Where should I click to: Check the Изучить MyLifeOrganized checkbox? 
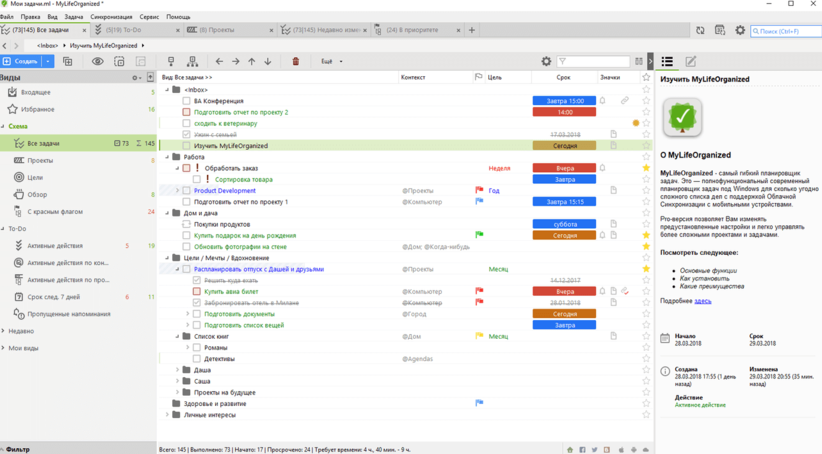tap(186, 146)
